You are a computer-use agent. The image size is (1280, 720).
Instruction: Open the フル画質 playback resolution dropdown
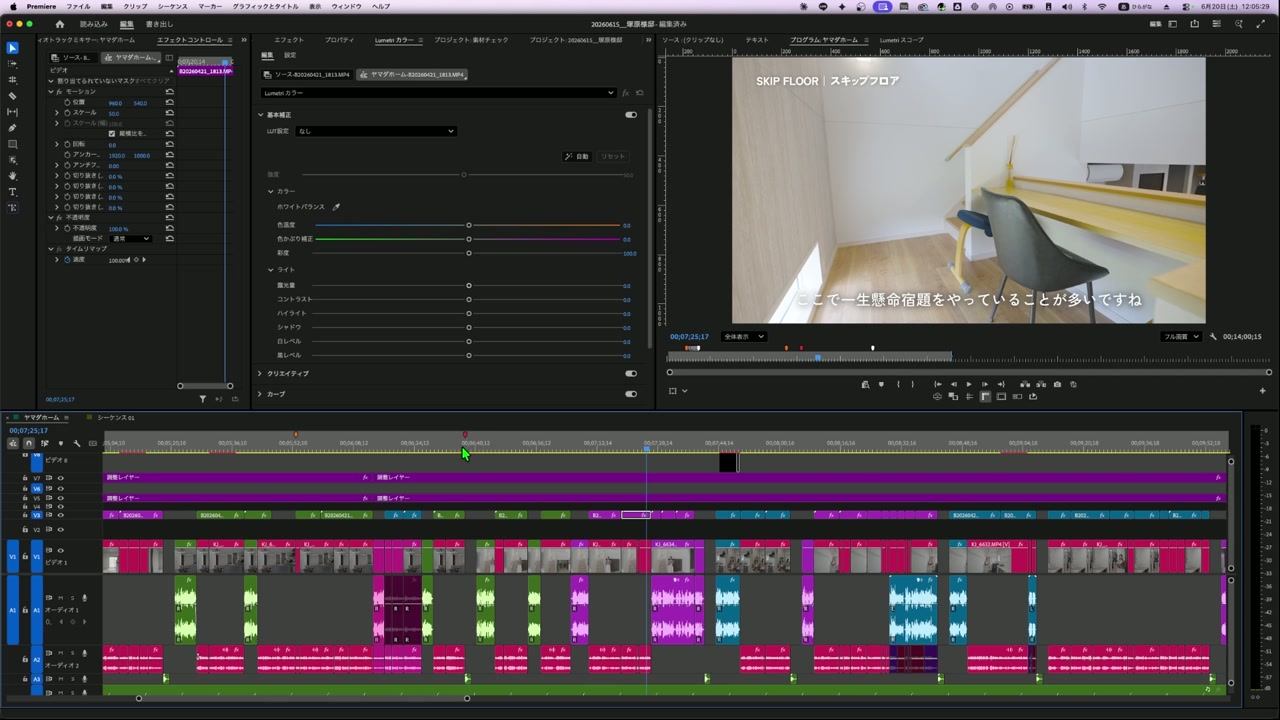click(1181, 337)
